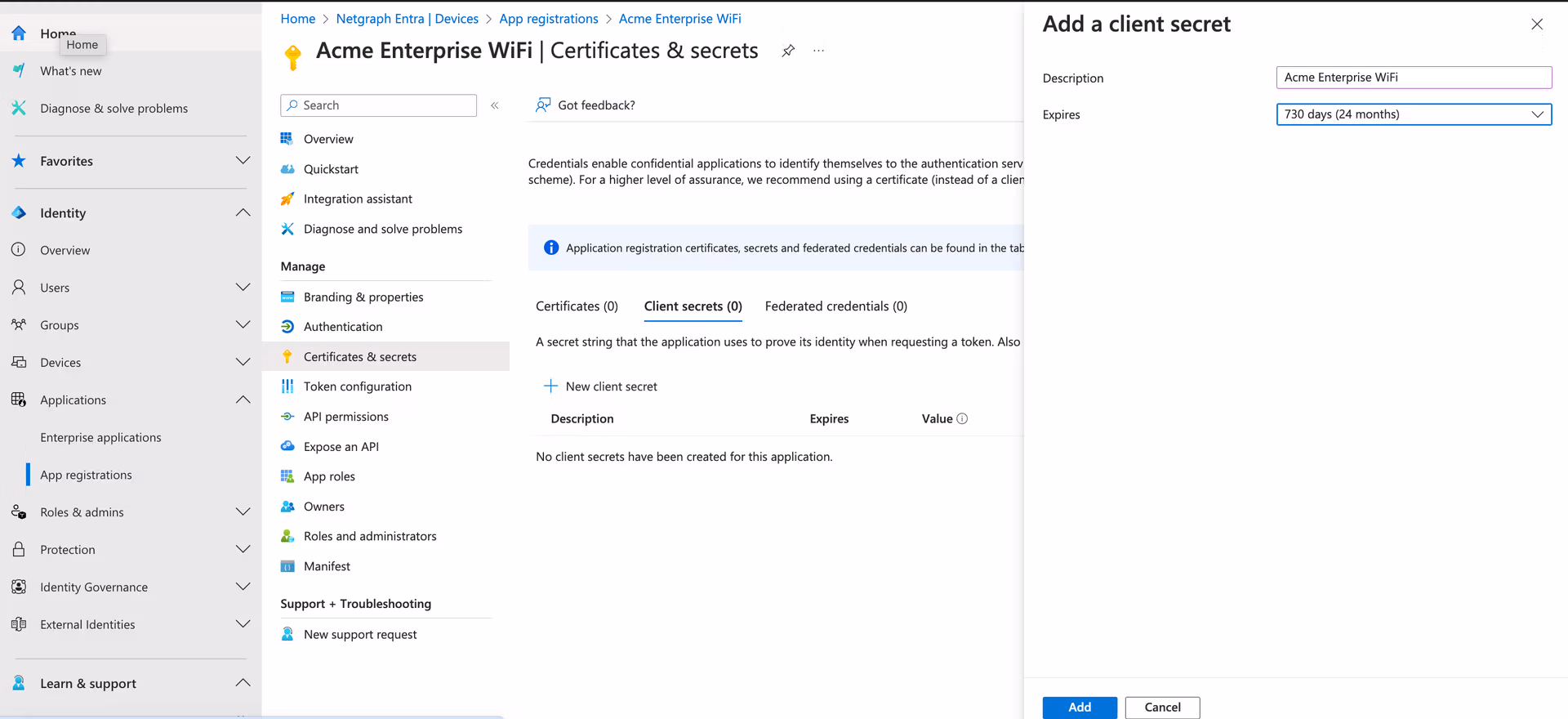Expand the Favorites section

243,161
